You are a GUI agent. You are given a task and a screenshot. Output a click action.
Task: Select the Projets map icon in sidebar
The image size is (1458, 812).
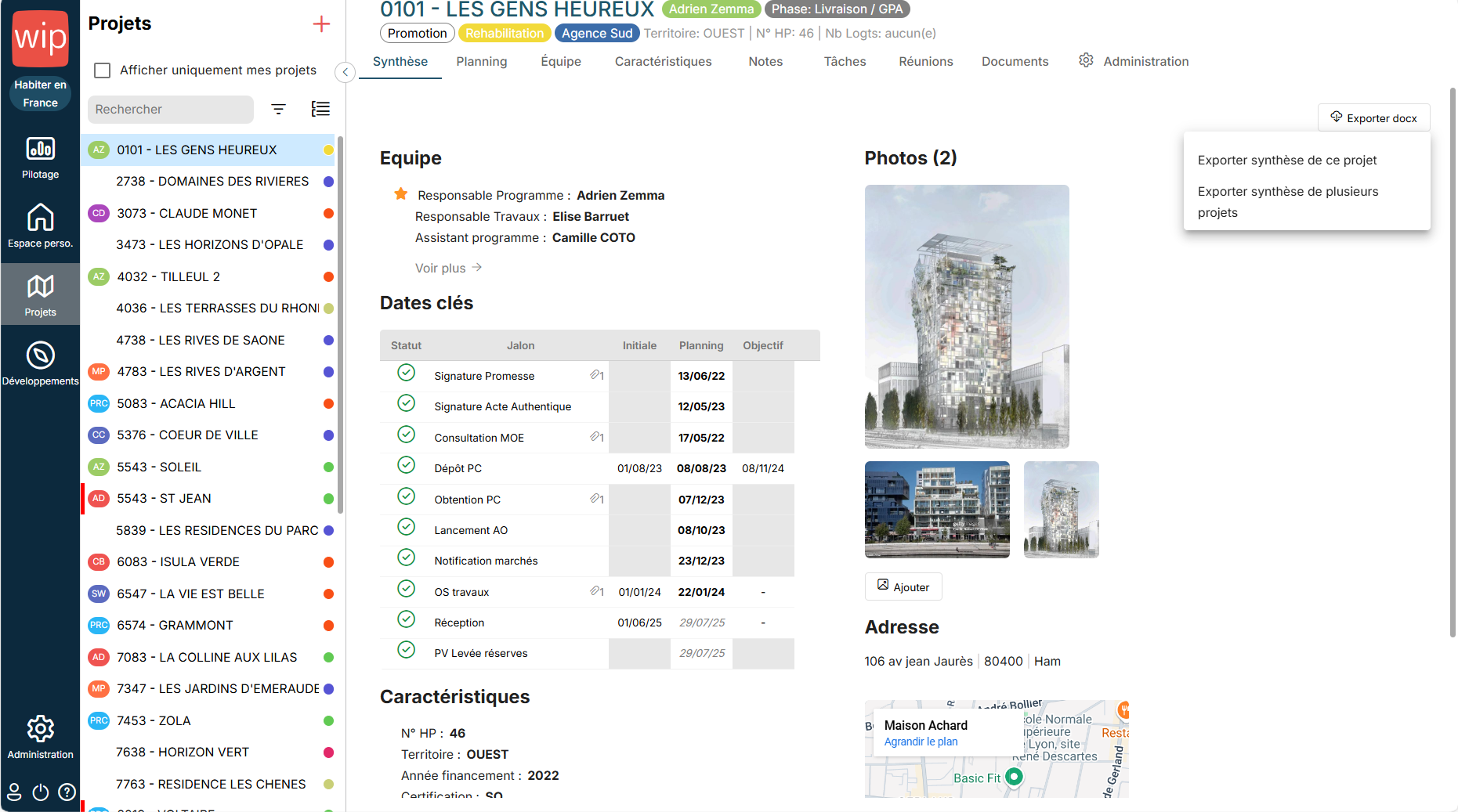(40, 286)
